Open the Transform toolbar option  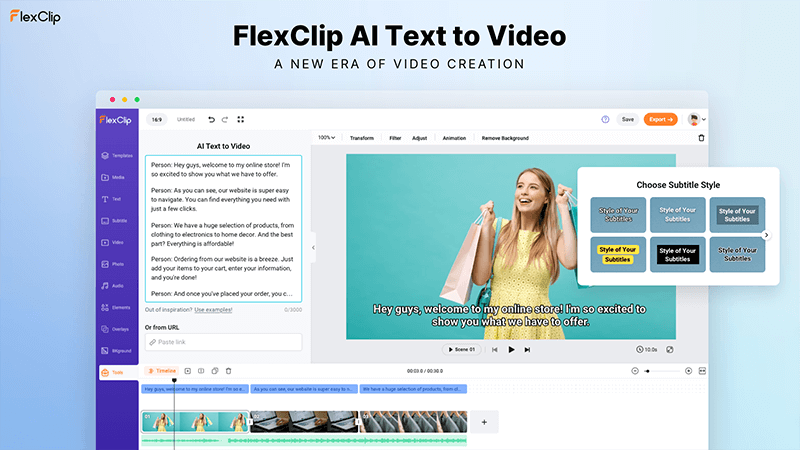(x=361, y=138)
